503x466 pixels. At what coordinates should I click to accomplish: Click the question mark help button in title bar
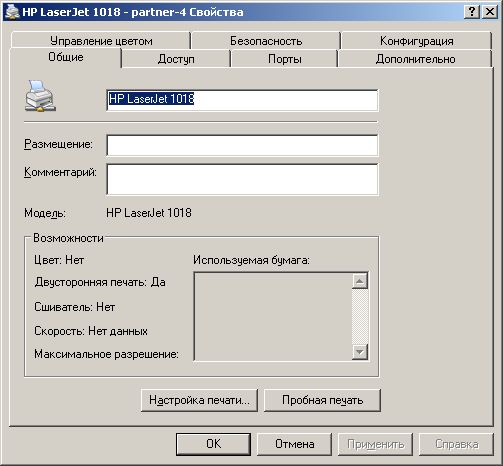[x=471, y=12]
